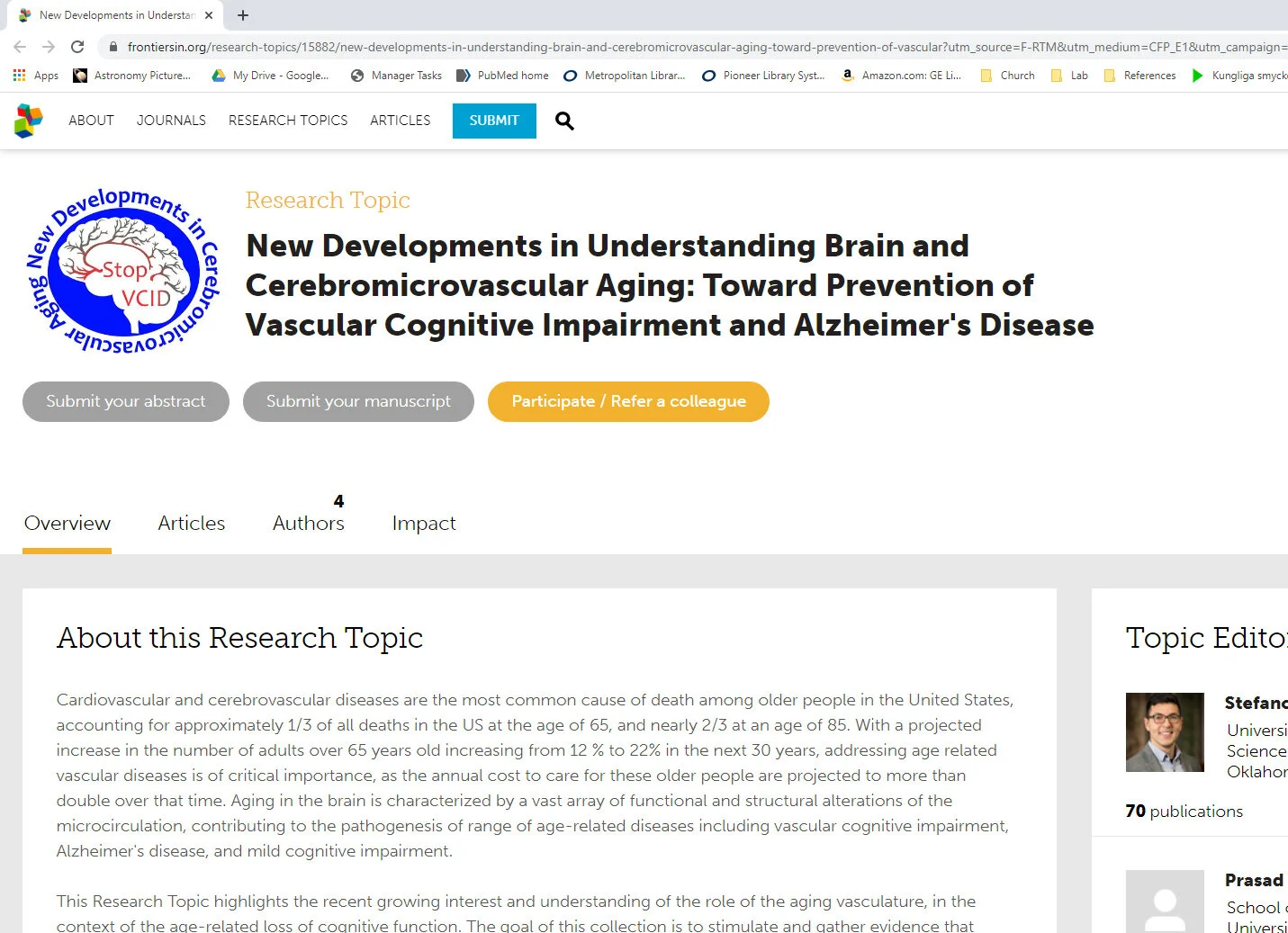The width and height of the screenshot is (1288, 933).
Task: Open the ABOUT menu
Action: pos(91,121)
